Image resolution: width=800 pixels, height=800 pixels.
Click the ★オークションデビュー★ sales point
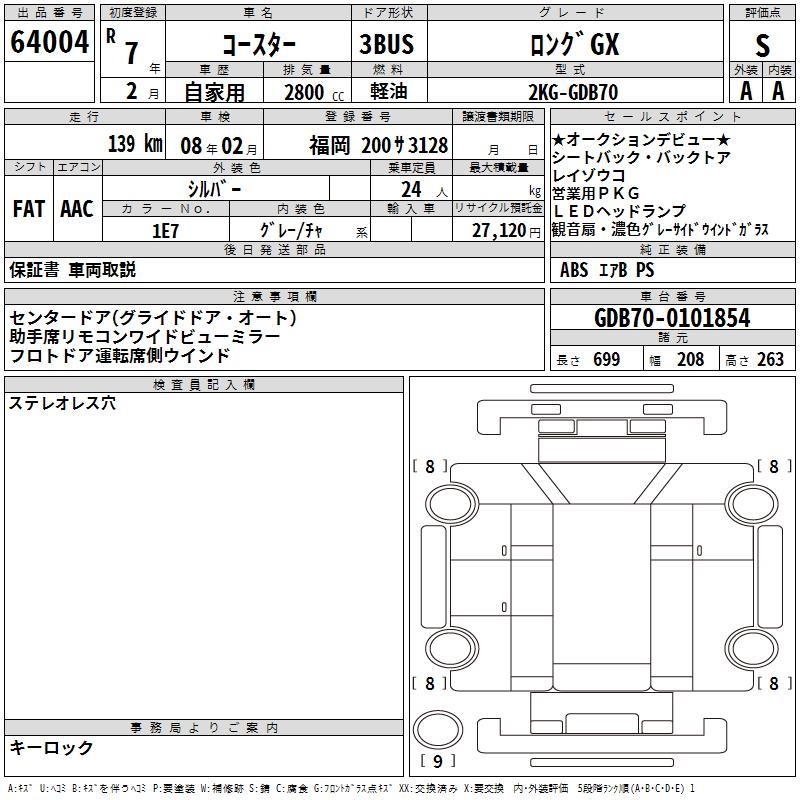coord(641,139)
